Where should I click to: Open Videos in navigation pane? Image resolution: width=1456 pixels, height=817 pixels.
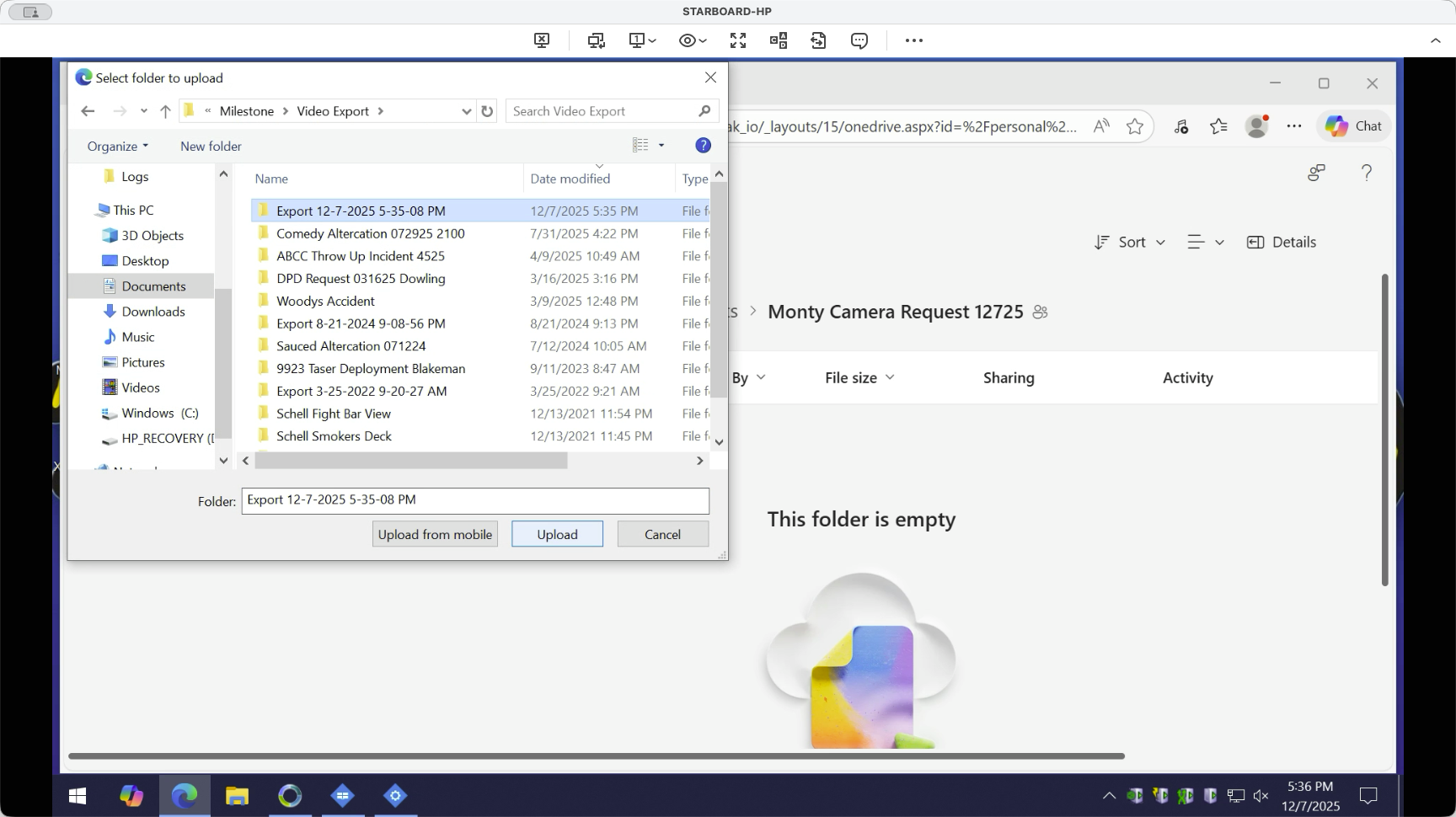(x=140, y=387)
